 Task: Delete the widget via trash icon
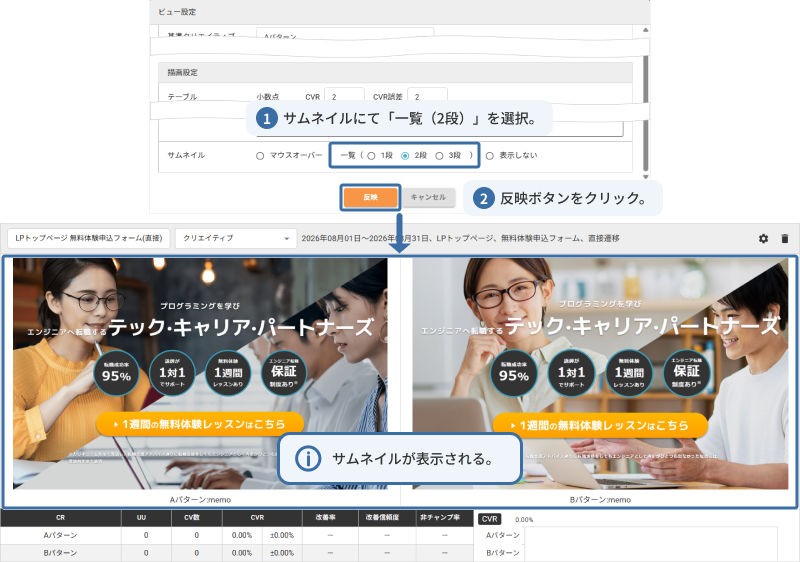point(785,238)
